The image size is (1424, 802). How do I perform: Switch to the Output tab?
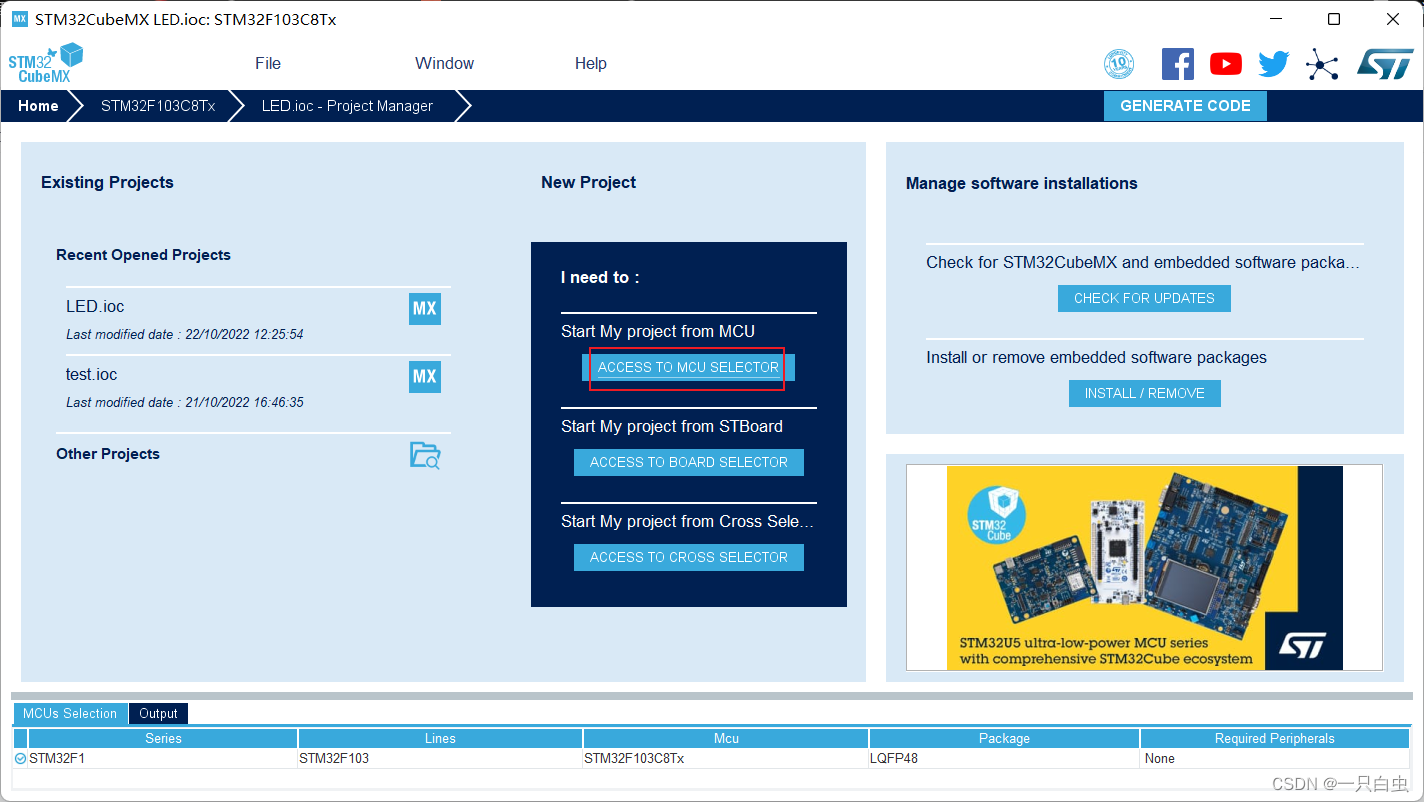click(x=158, y=713)
